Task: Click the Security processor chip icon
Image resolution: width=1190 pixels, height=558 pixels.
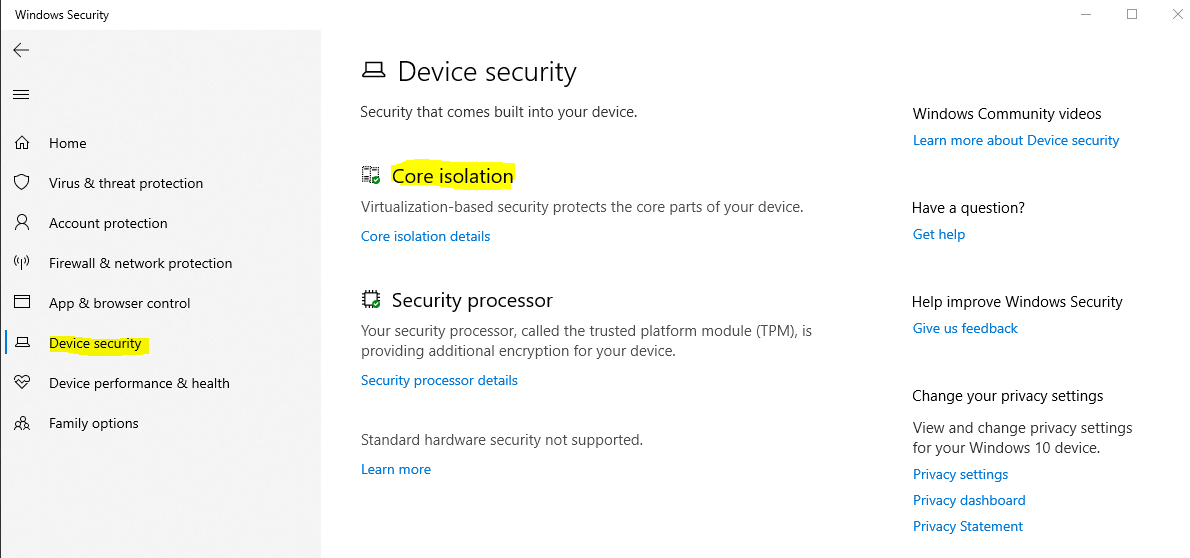Action: [371, 300]
